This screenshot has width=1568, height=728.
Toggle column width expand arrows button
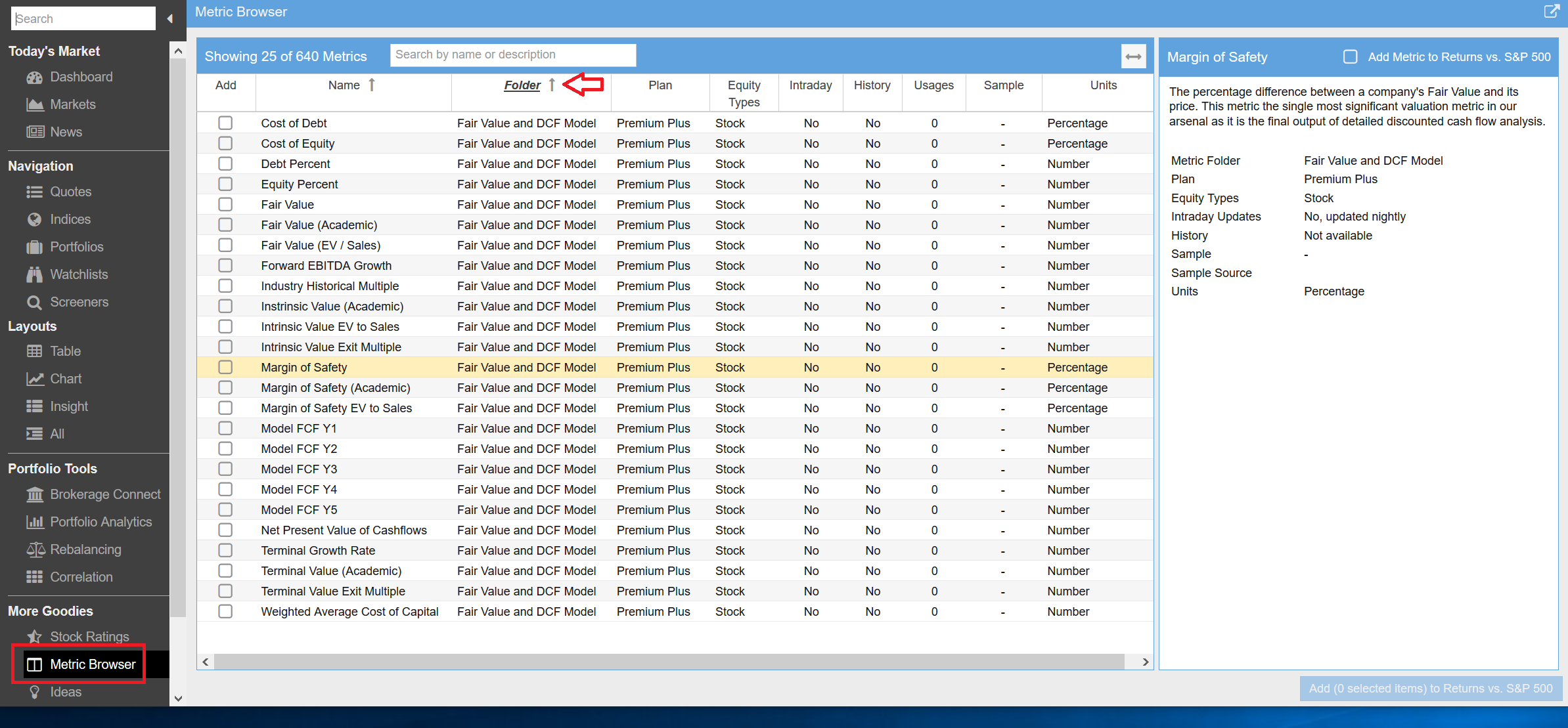[1133, 56]
